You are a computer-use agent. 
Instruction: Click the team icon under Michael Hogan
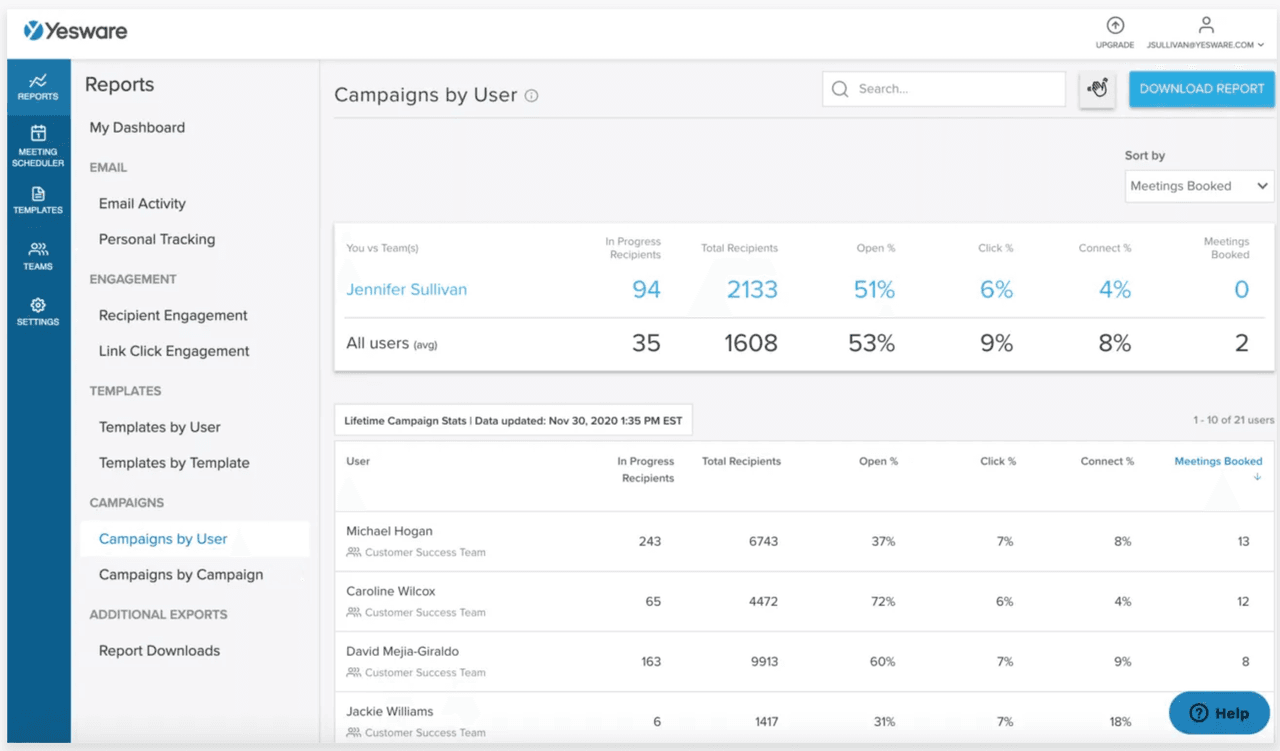355,552
